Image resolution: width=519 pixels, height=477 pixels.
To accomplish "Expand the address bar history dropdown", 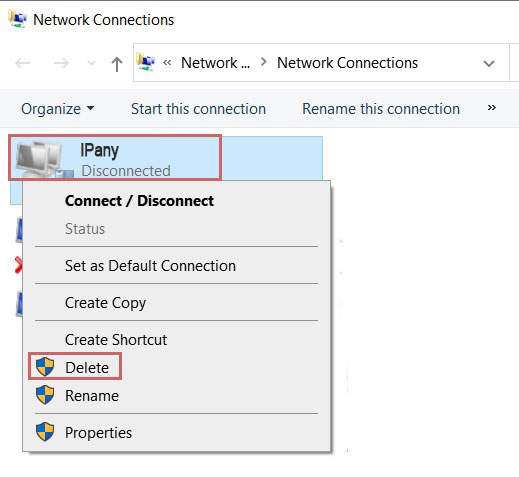I will pyautogui.click(x=489, y=63).
